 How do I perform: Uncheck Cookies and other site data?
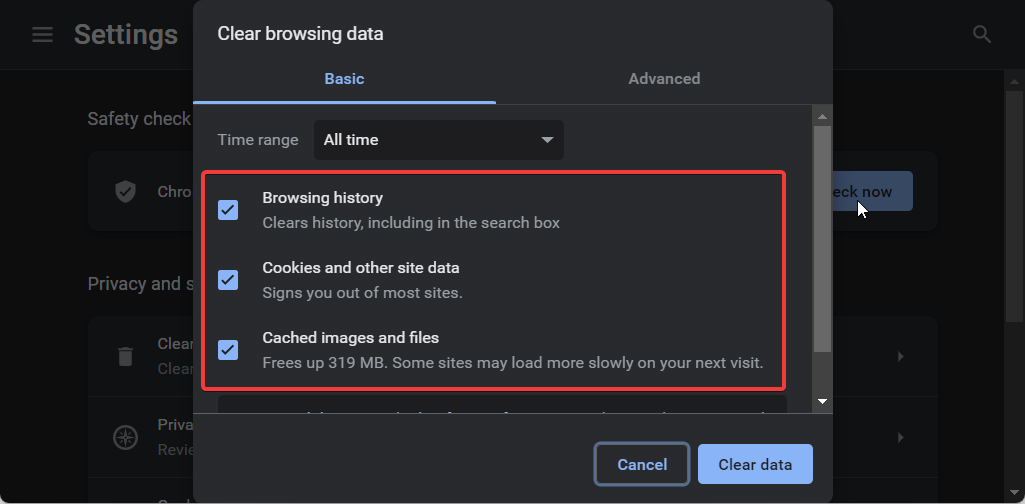point(228,280)
